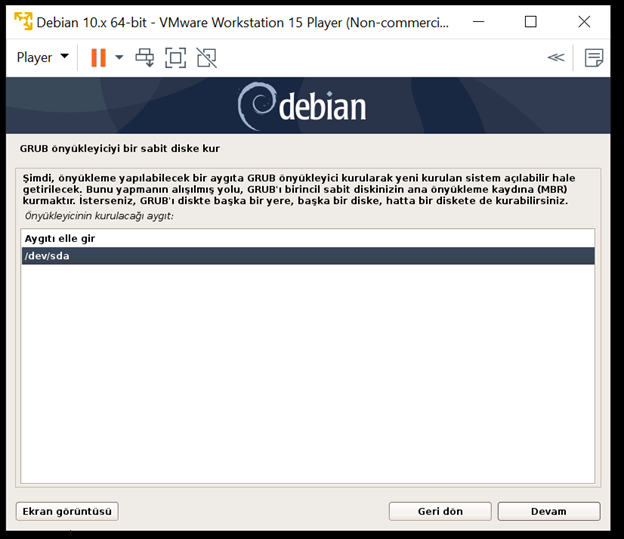Send Ctrl+Alt+Del to virtual machine
The width and height of the screenshot is (624, 539).
[144, 58]
